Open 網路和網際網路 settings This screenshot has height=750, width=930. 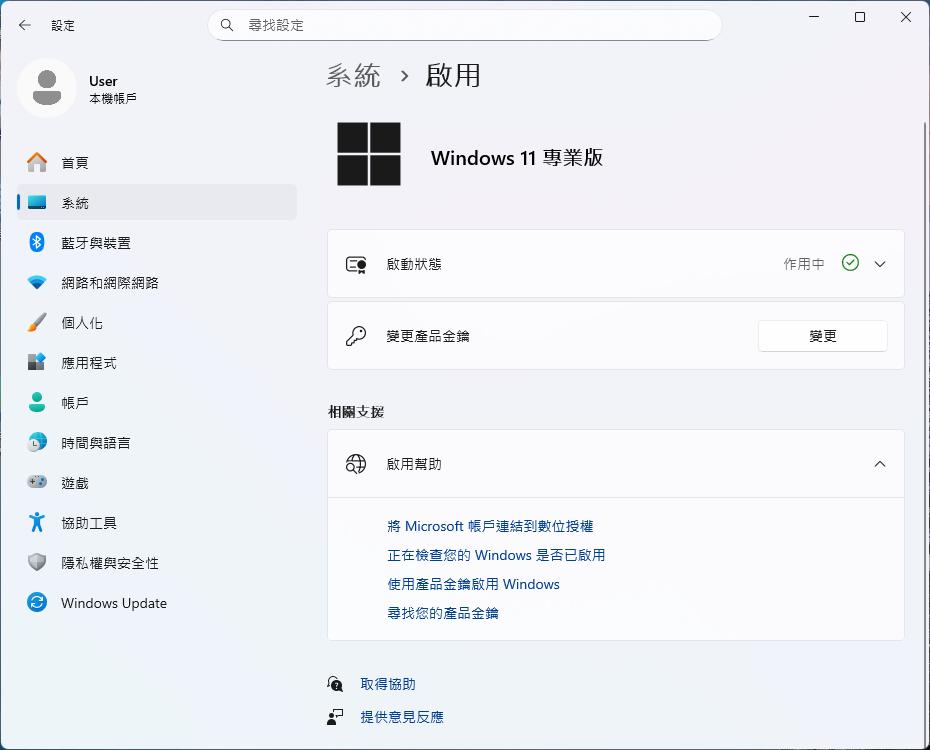[157, 283]
